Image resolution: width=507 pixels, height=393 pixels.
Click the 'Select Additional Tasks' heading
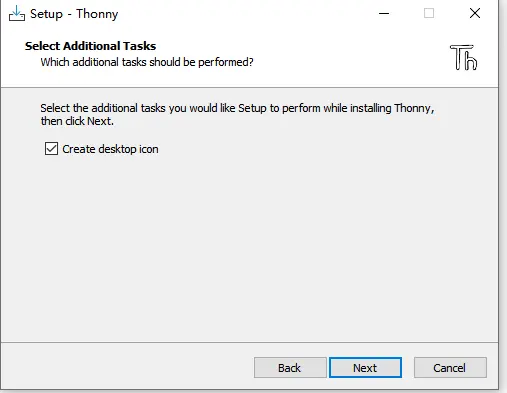90,46
